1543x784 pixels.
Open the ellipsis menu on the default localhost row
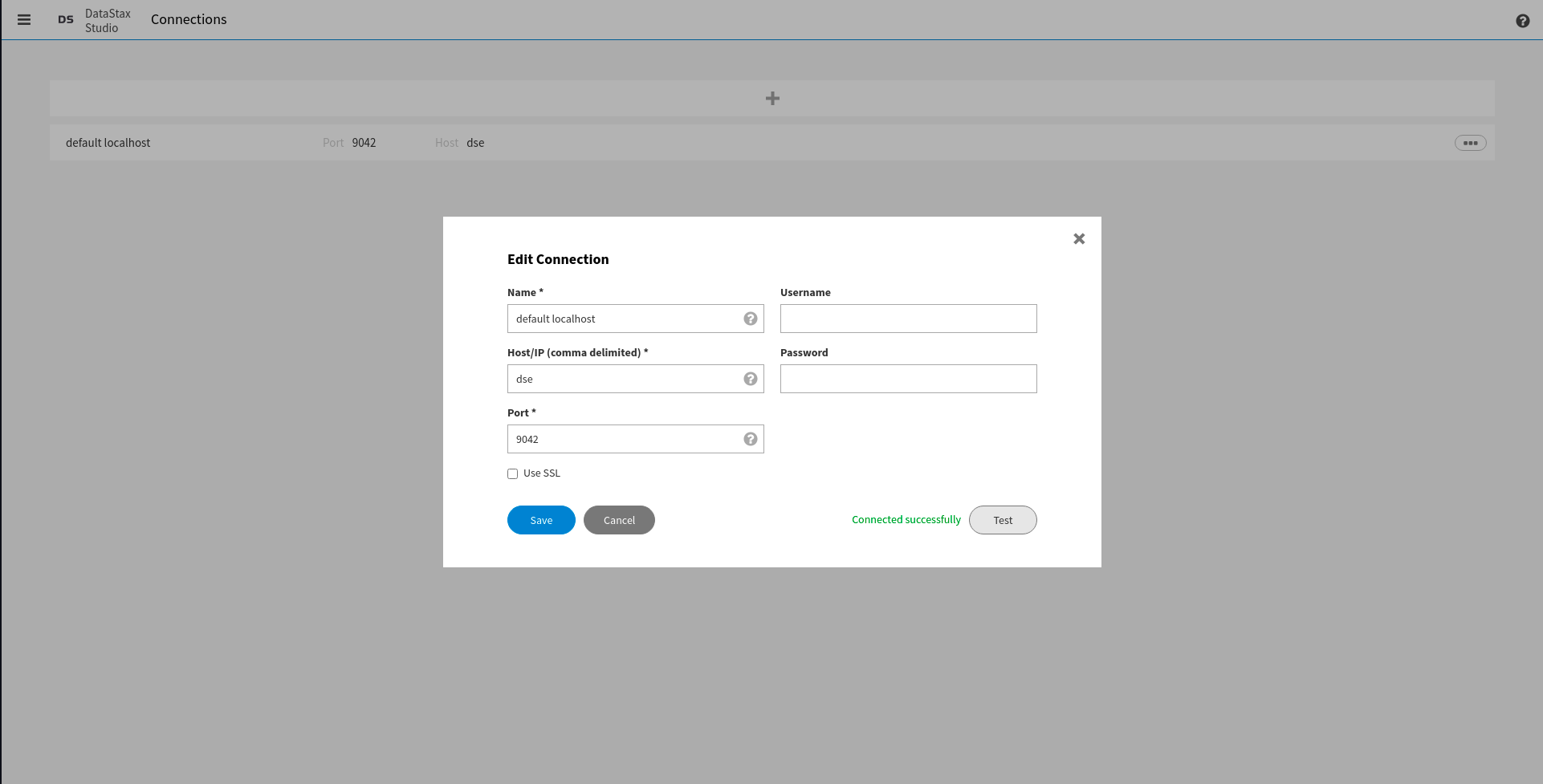pyautogui.click(x=1470, y=142)
